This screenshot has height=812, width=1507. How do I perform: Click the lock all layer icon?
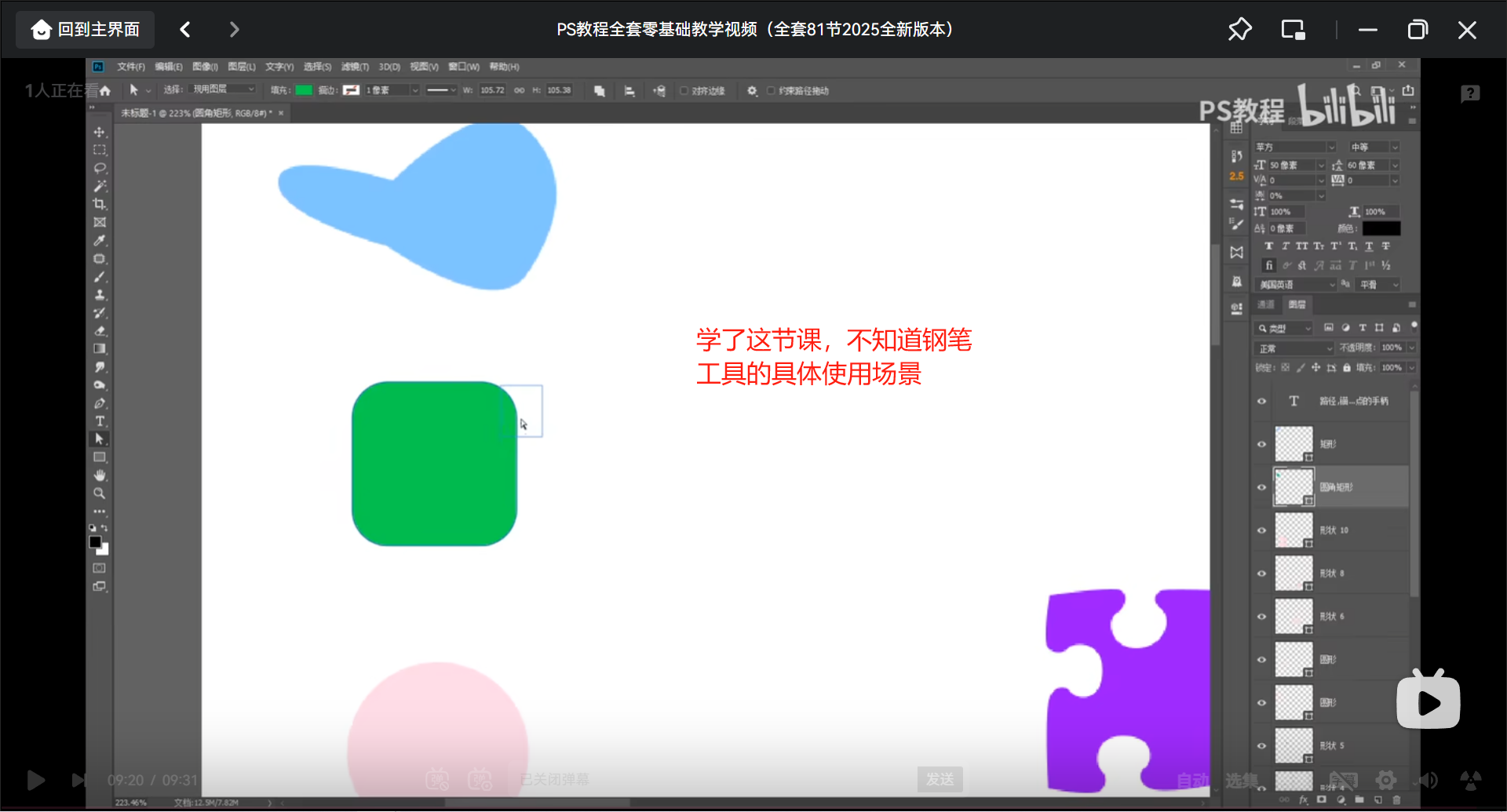coord(1347,367)
